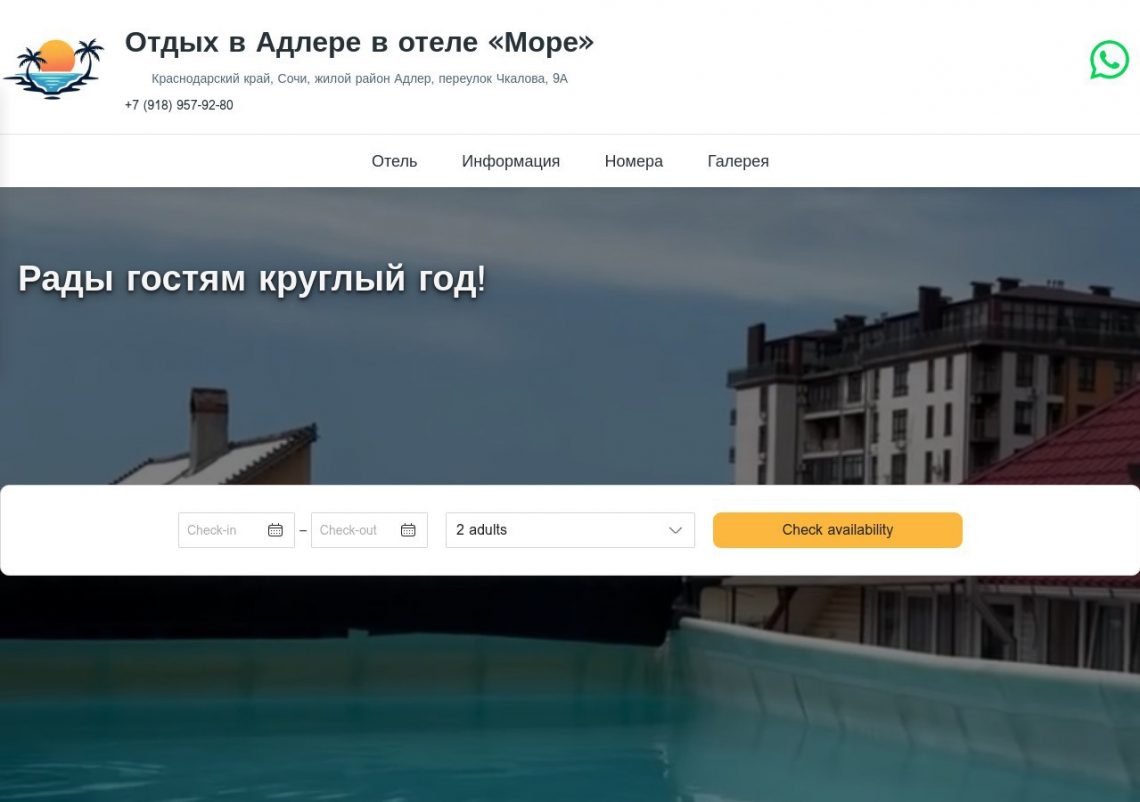This screenshot has width=1140, height=802.
Task: Go to Номера section
Action: 633,161
